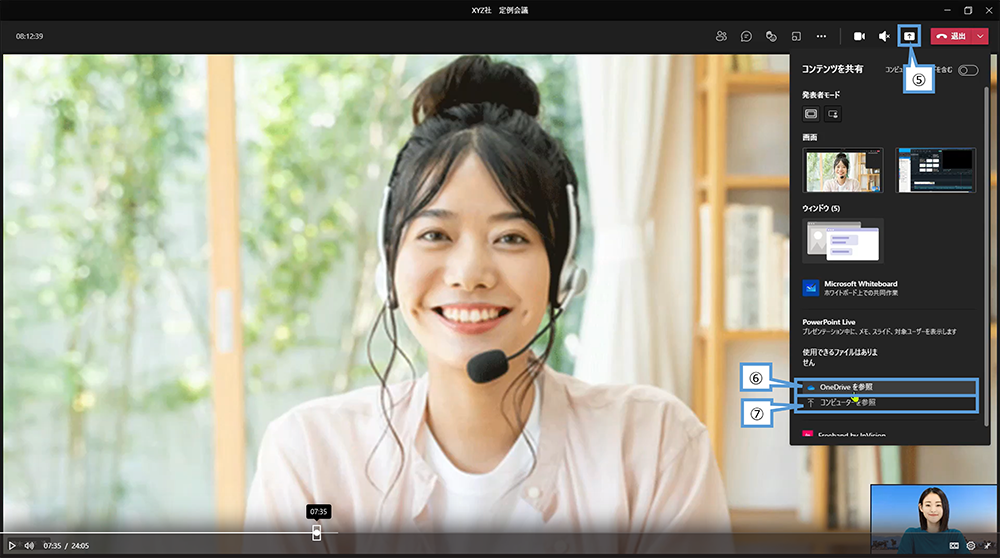1000x558 pixels.
Task: Click the share content icon
Action: pyautogui.click(x=909, y=36)
